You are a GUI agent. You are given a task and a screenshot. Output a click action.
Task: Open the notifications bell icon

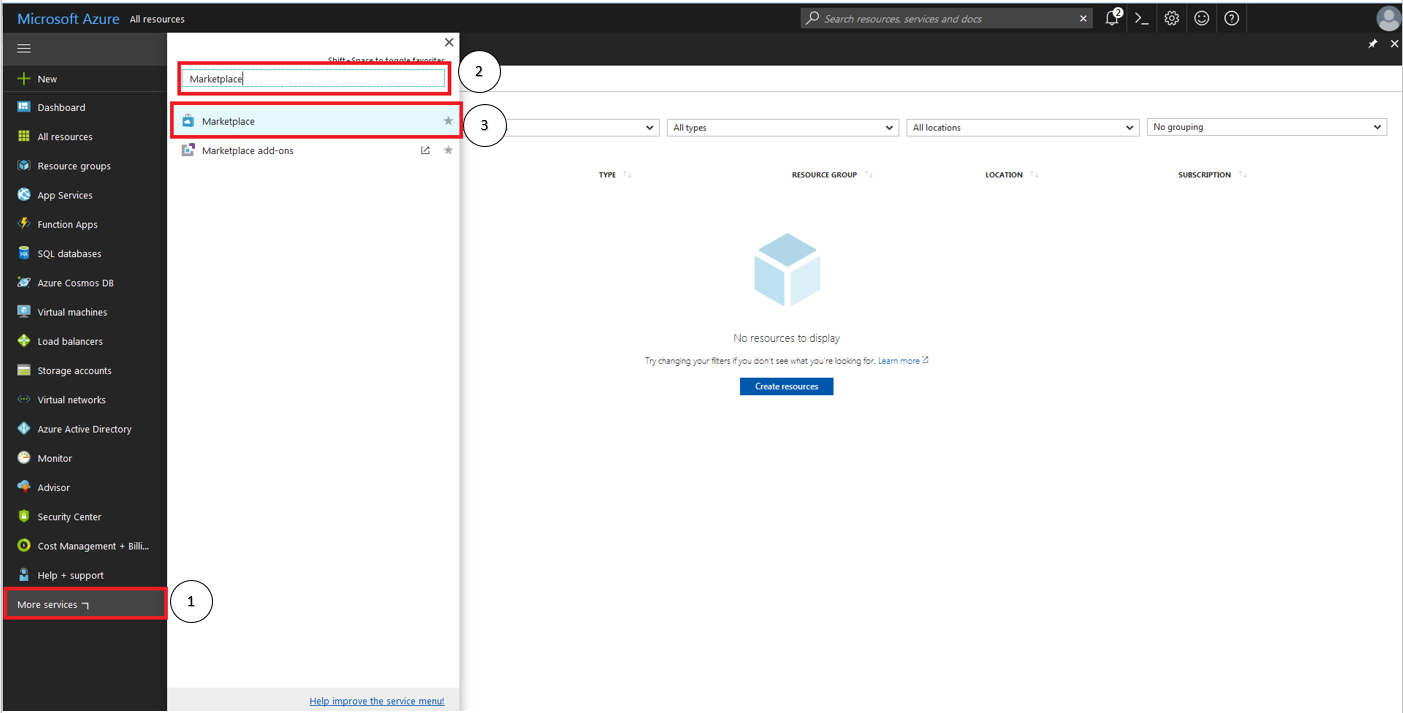[1112, 18]
